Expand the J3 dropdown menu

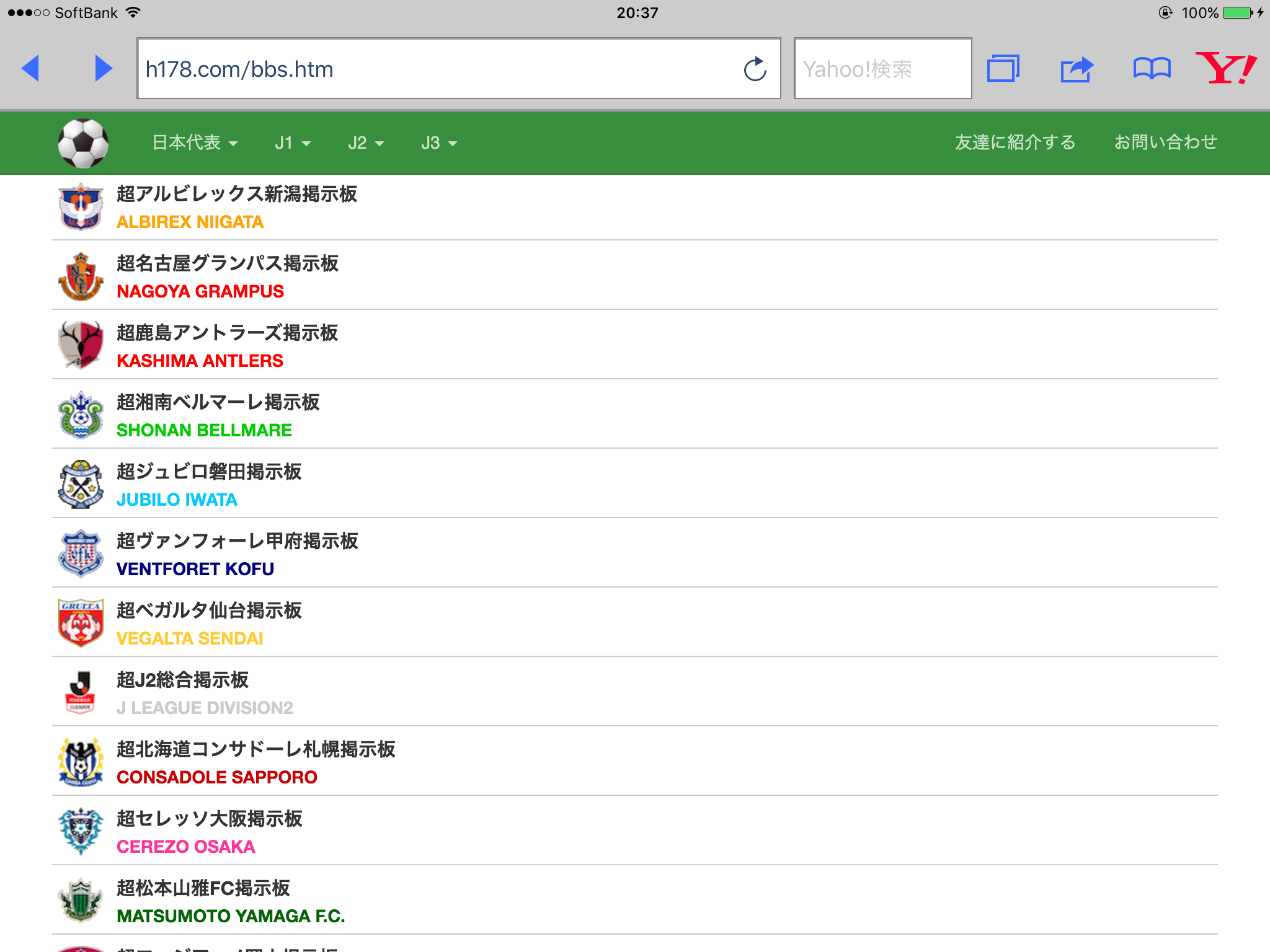438,143
